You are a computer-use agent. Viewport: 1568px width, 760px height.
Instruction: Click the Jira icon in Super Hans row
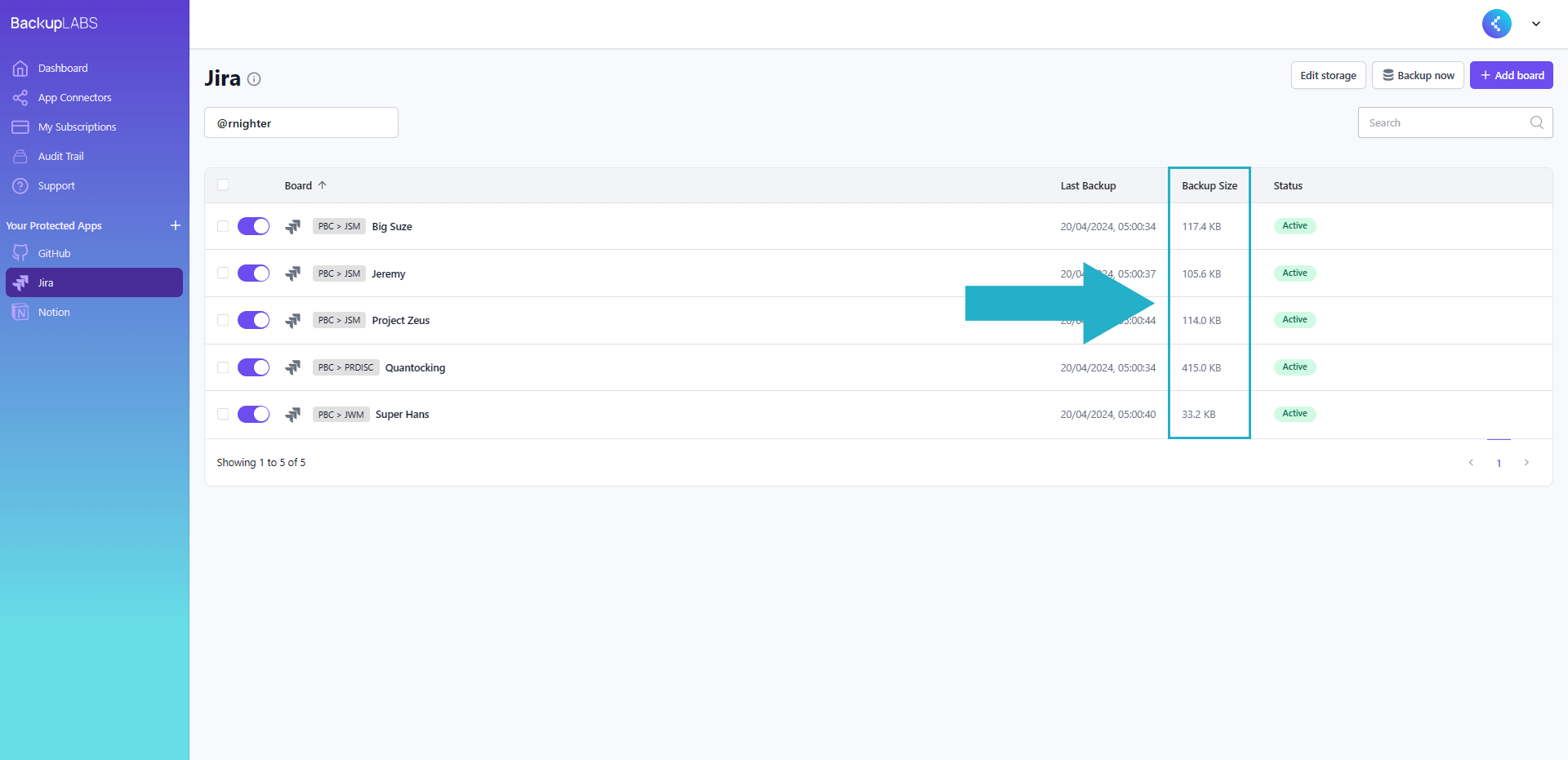tap(293, 415)
